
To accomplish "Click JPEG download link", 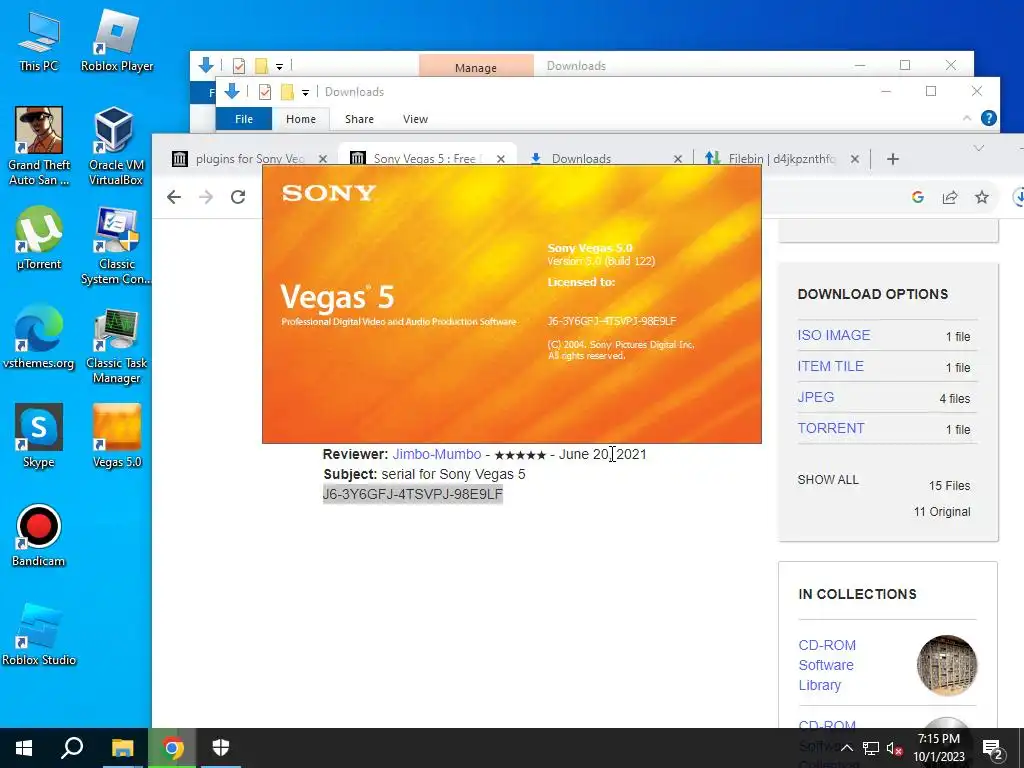I will [815, 397].
